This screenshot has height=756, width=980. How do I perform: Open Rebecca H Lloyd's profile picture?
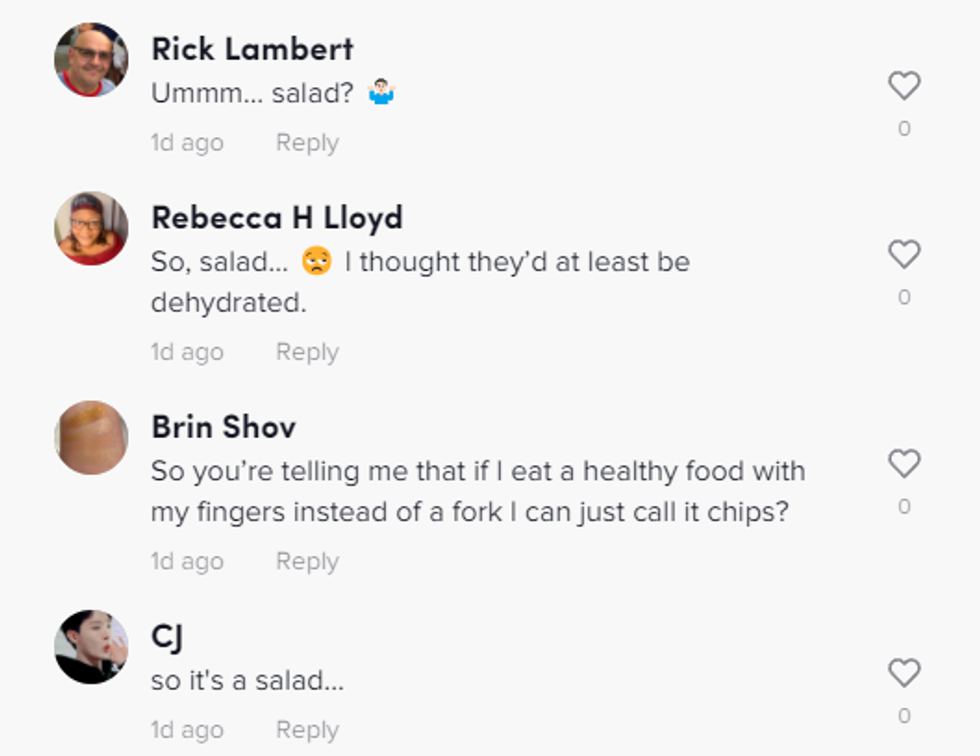click(91, 228)
